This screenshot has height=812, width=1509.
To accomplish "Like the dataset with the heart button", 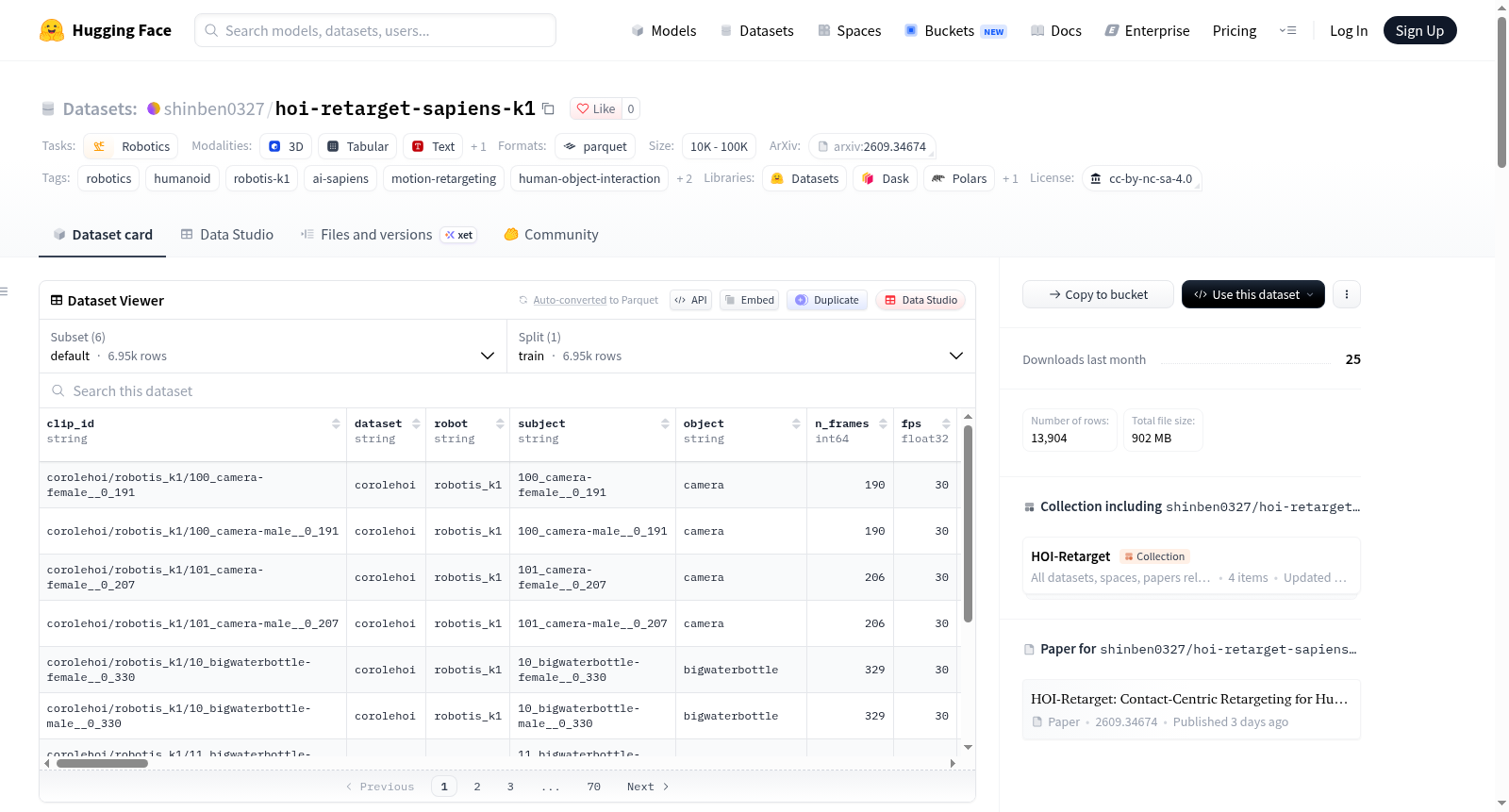I will [x=596, y=108].
